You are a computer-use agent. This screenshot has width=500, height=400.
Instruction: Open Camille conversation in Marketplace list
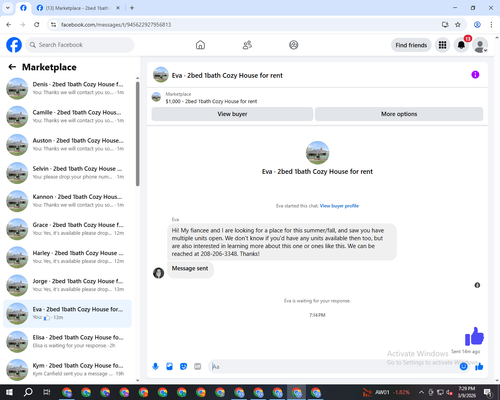[68, 117]
